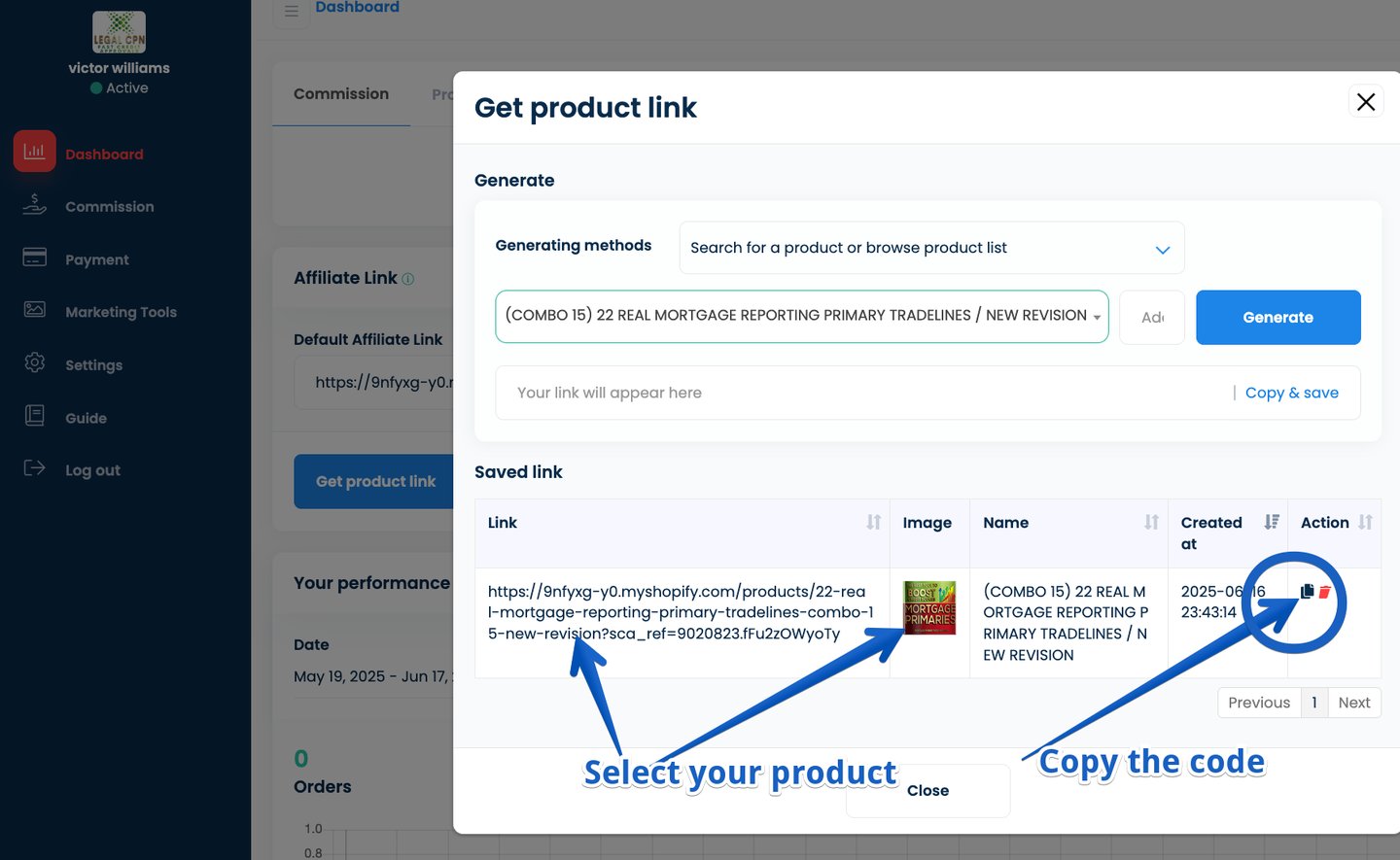Toggle sort on the Name column

[1151, 523]
